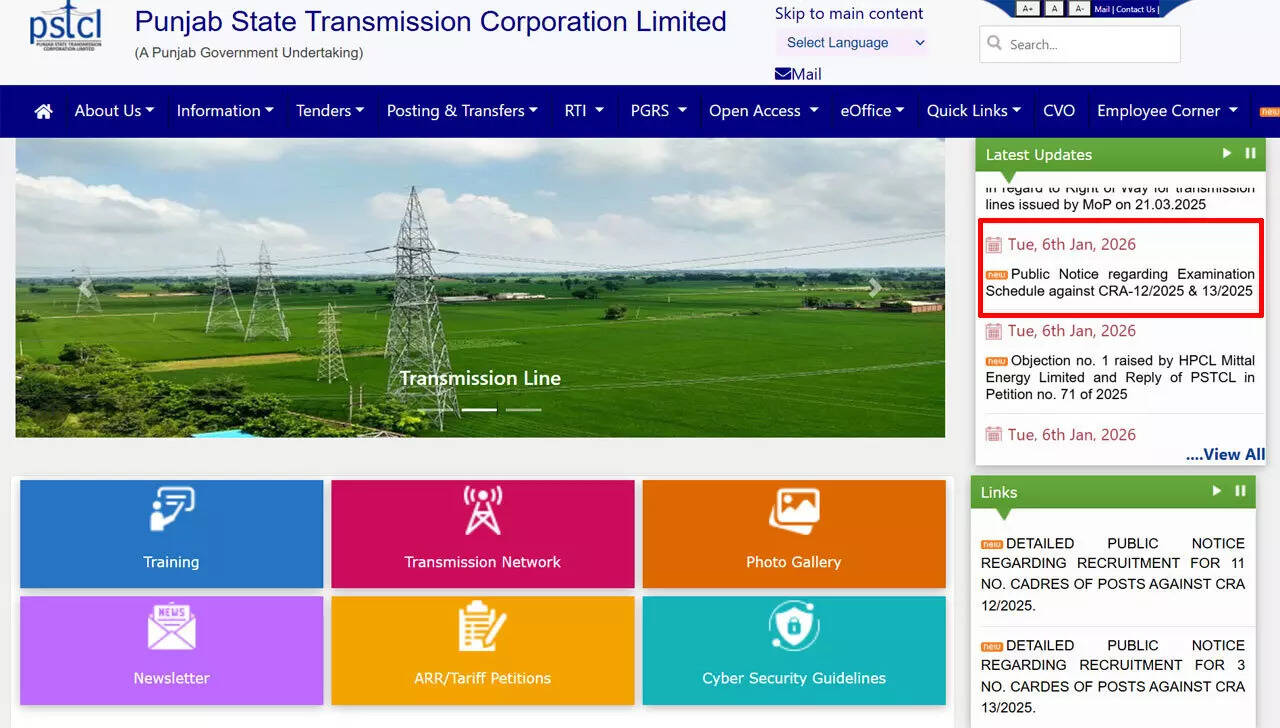Screen dimensions: 1280x728
Task: Click the Home icon in navigation bar
Action: (43, 112)
